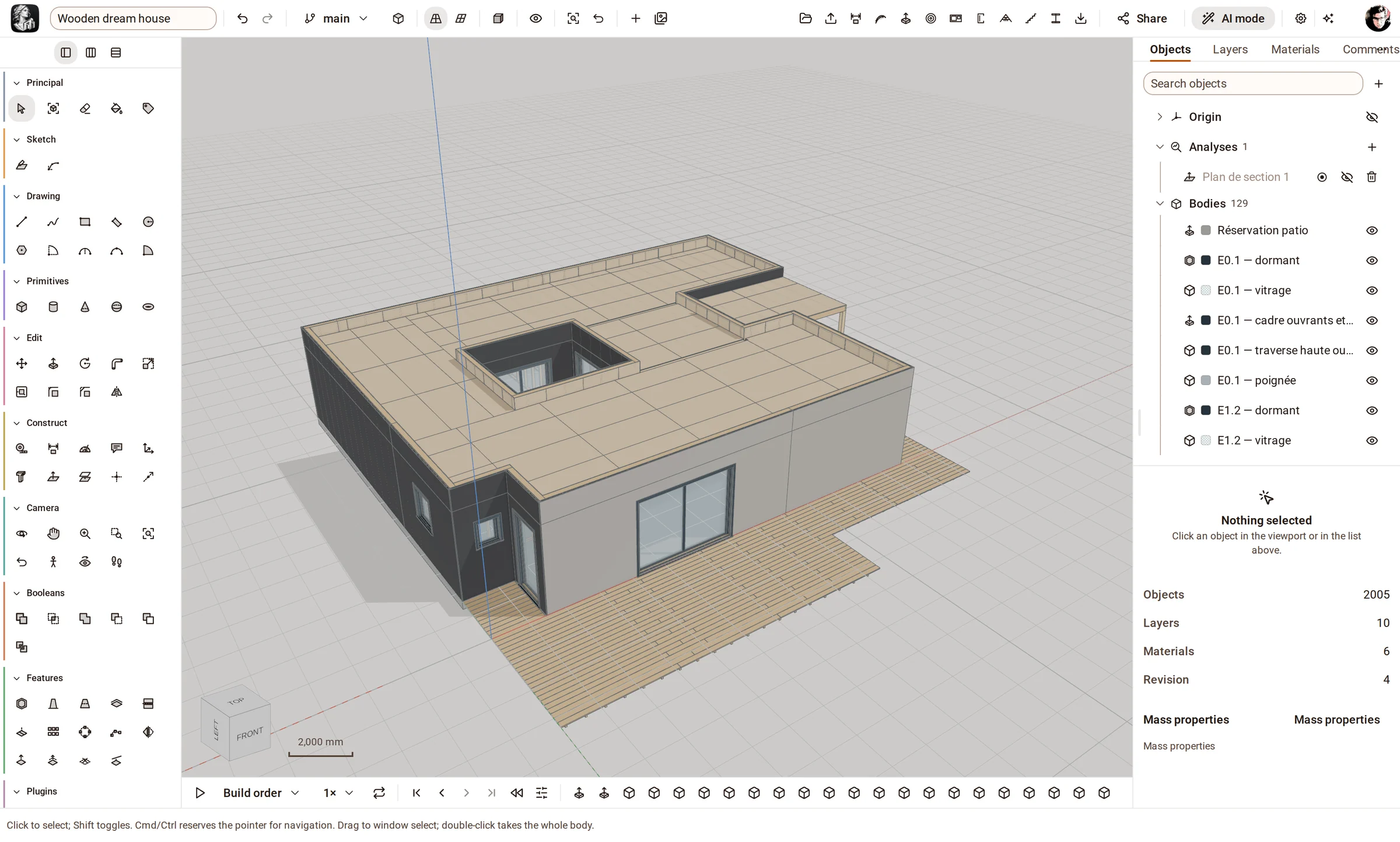Screen dimensions: 1400x842
Task: Toggle visibility of E0.1 — vitrage
Action: tap(1372, 291)
